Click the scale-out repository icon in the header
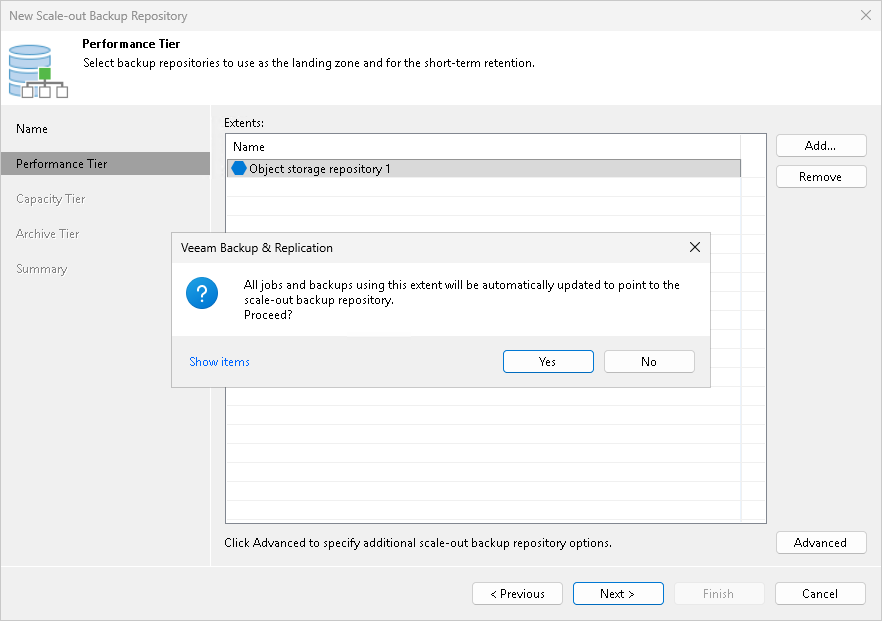882x621 pixels. click(36, 70)
